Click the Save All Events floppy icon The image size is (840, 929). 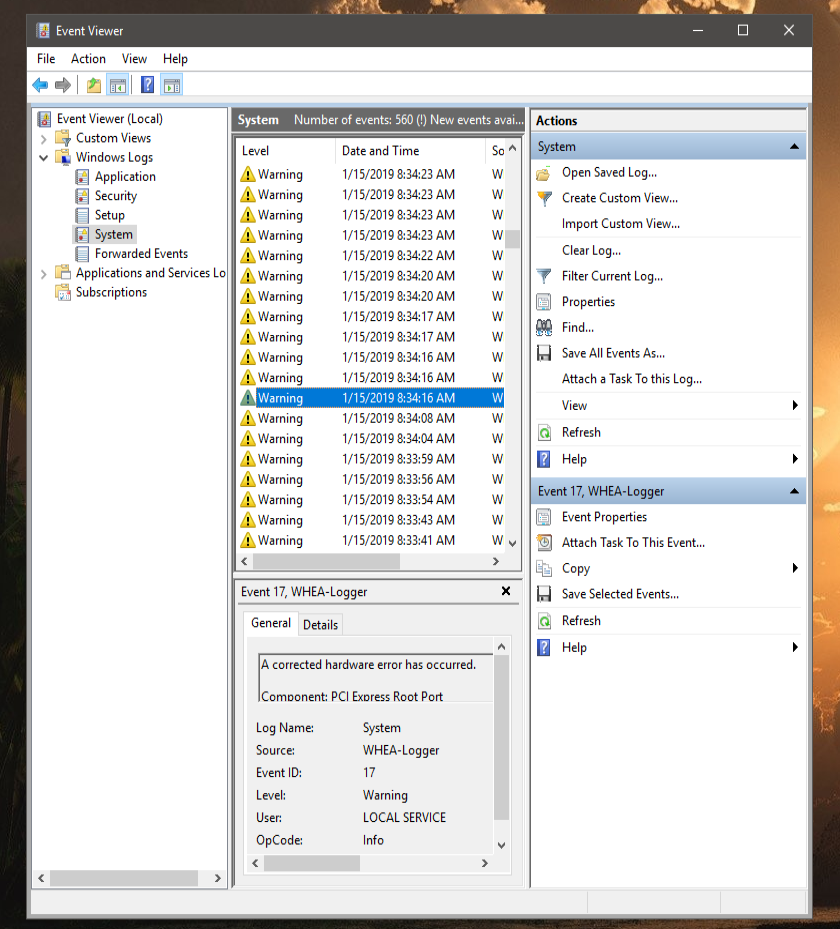click(543, 353)
